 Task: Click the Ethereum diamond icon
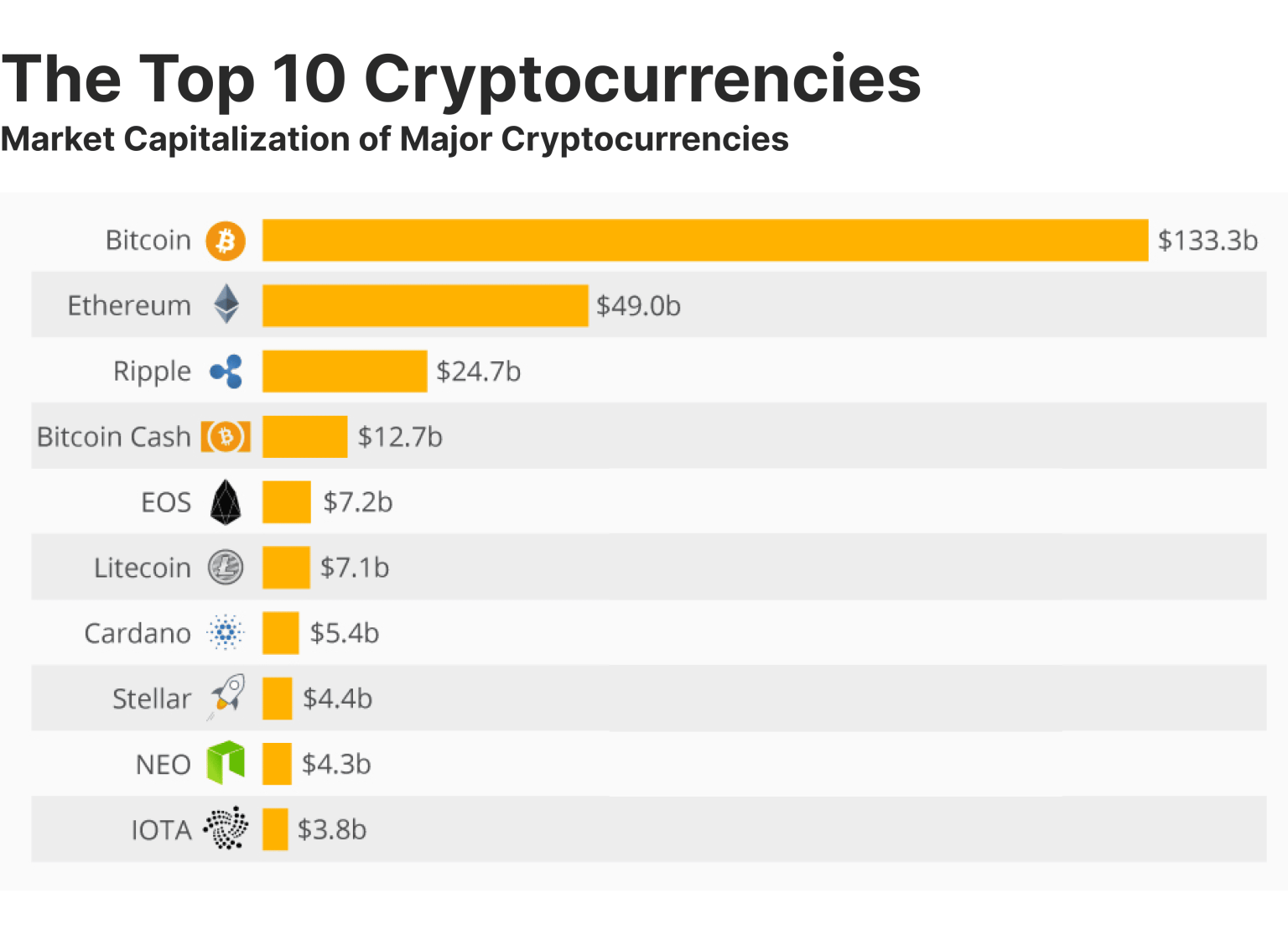(226, 304)
